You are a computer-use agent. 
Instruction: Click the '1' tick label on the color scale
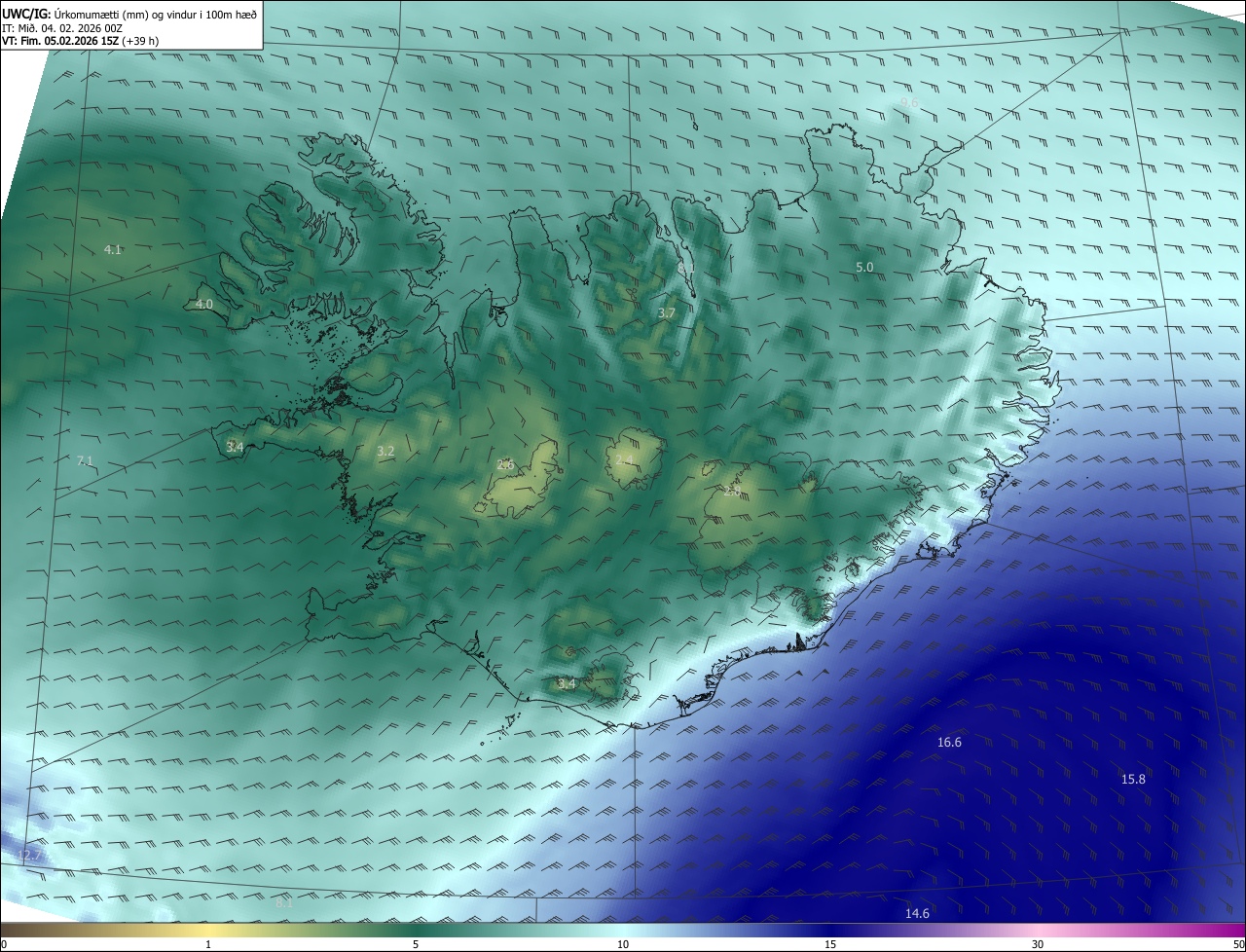[x=208, y=944]
